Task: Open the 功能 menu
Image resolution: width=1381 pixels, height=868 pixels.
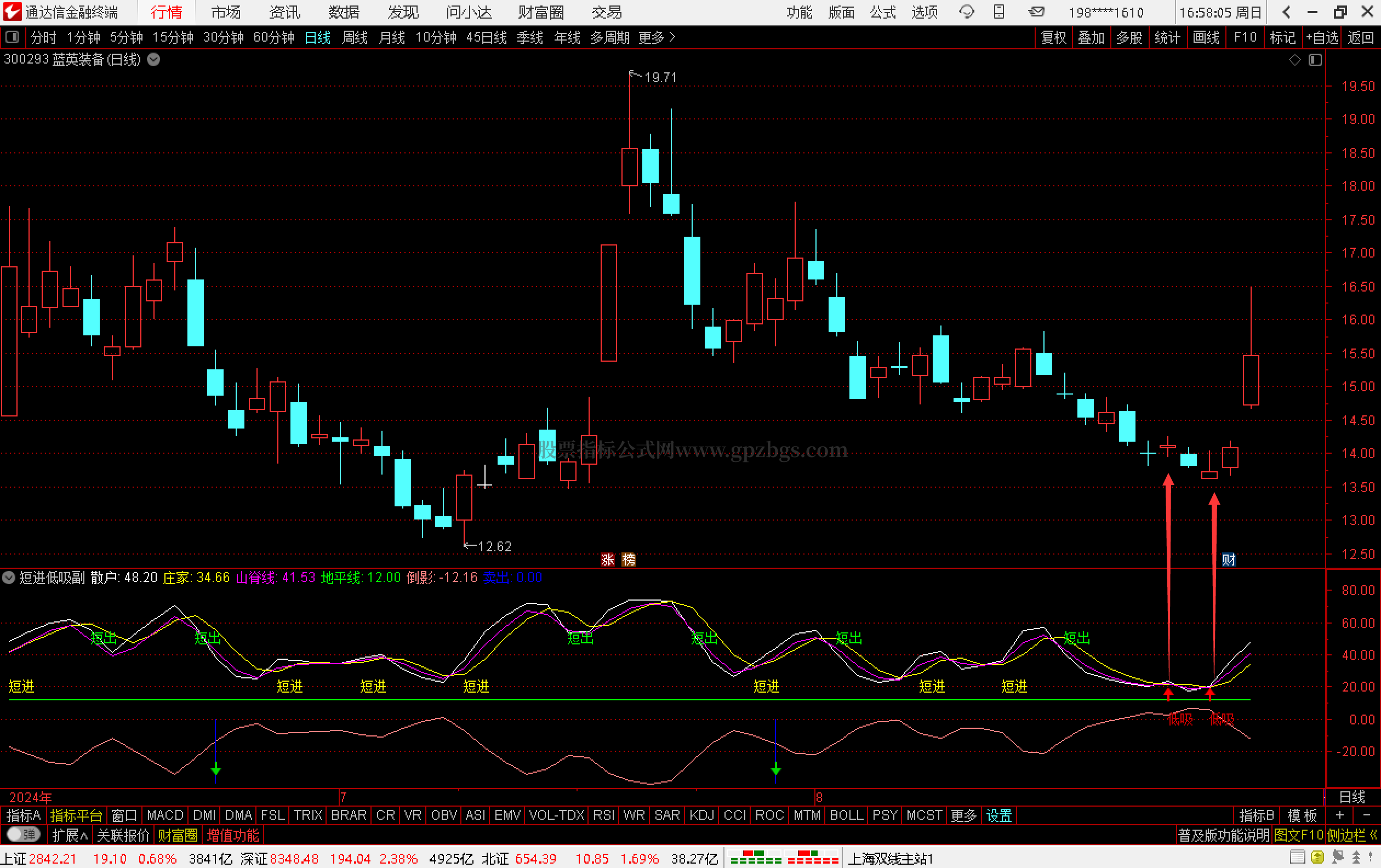Action: [800, 12]
